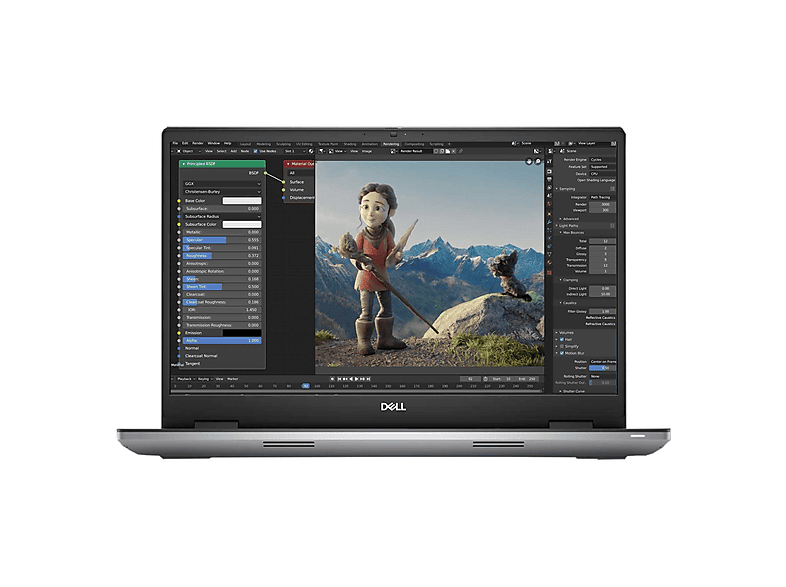786x587 pixels.
Task: Play the animation in reverse
Action: pos(351,379)
